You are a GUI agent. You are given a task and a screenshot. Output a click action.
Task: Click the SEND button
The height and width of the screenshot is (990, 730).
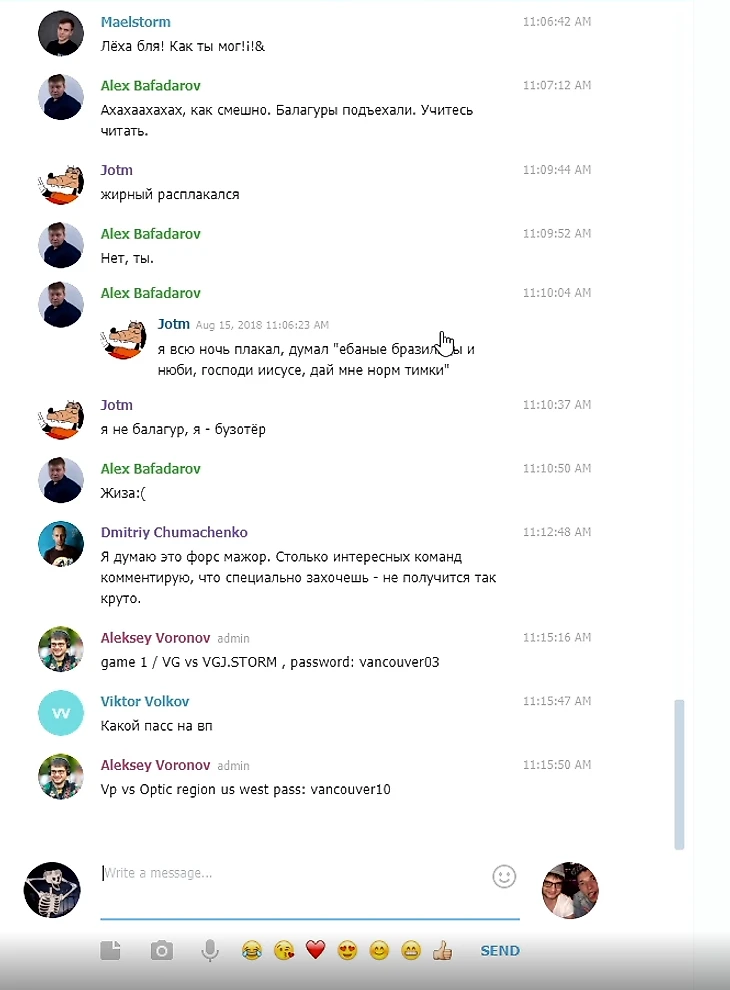[500, 950]
